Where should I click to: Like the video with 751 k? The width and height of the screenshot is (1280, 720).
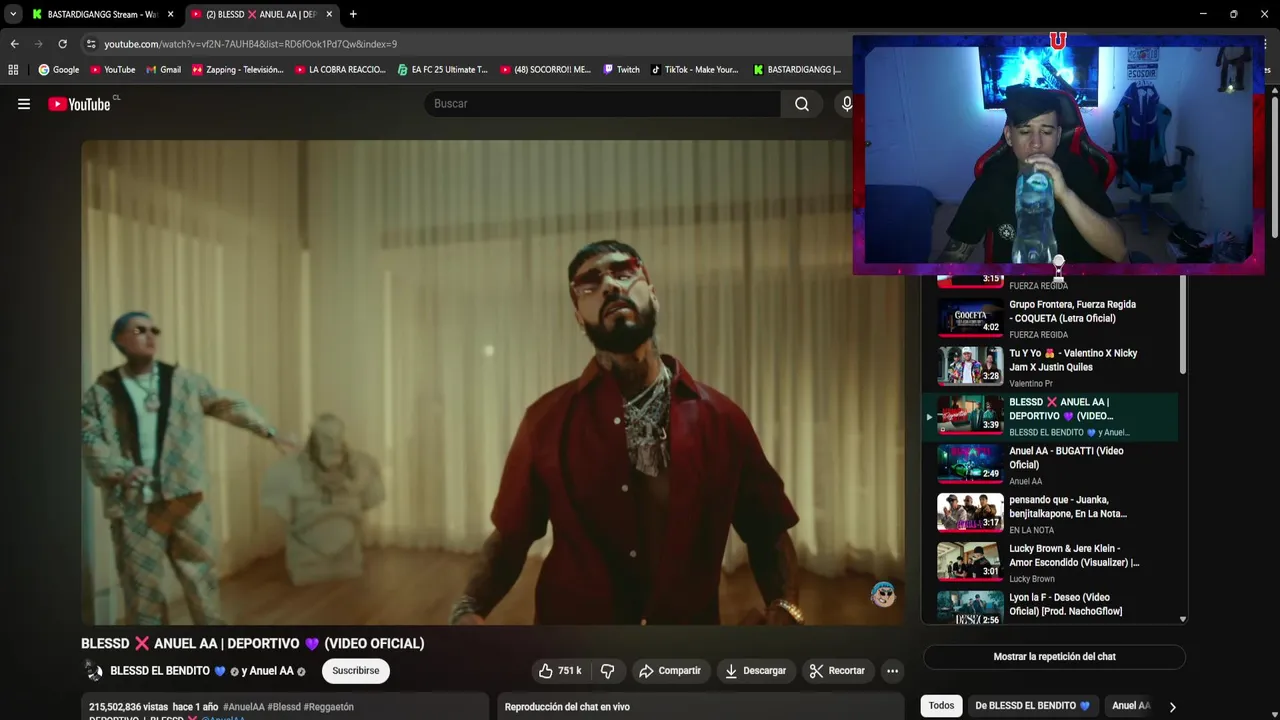560,671
